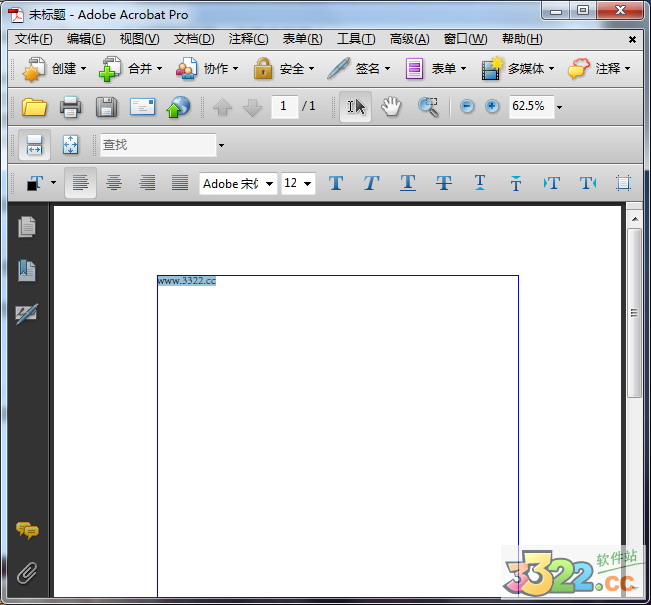
Task: Open the 工具(T) menu
Action: pyautogui.click(x=356, y=39)
